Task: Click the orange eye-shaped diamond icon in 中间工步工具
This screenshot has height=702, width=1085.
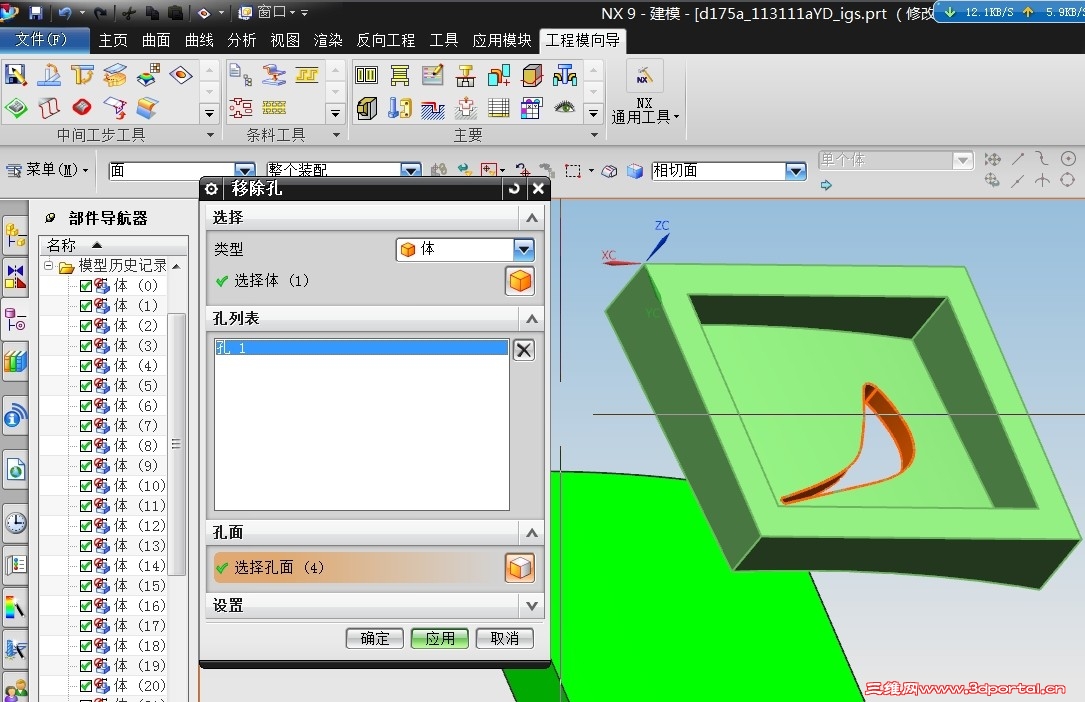Action: coord(181,74)
